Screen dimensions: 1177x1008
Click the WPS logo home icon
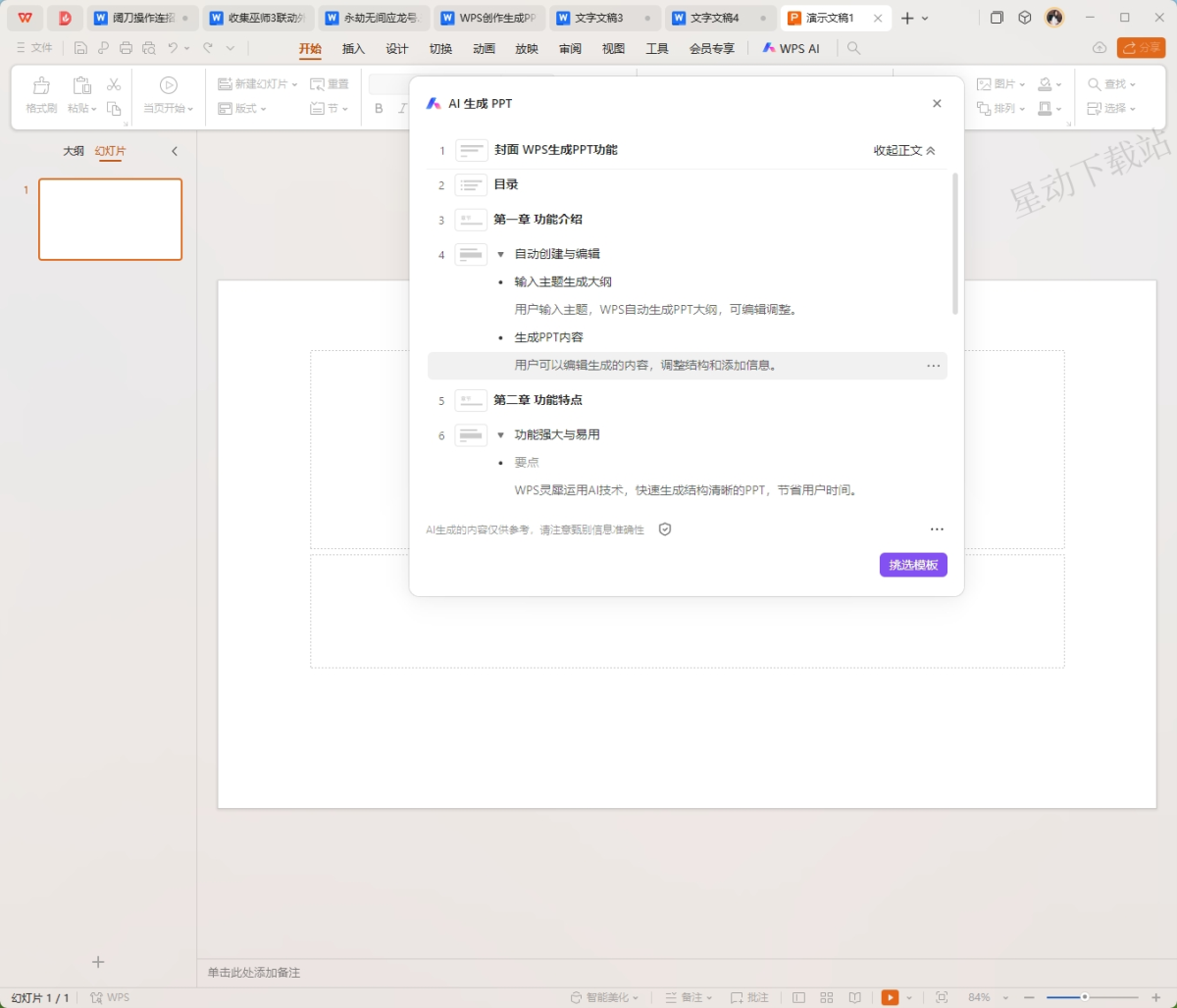(25, 18)
